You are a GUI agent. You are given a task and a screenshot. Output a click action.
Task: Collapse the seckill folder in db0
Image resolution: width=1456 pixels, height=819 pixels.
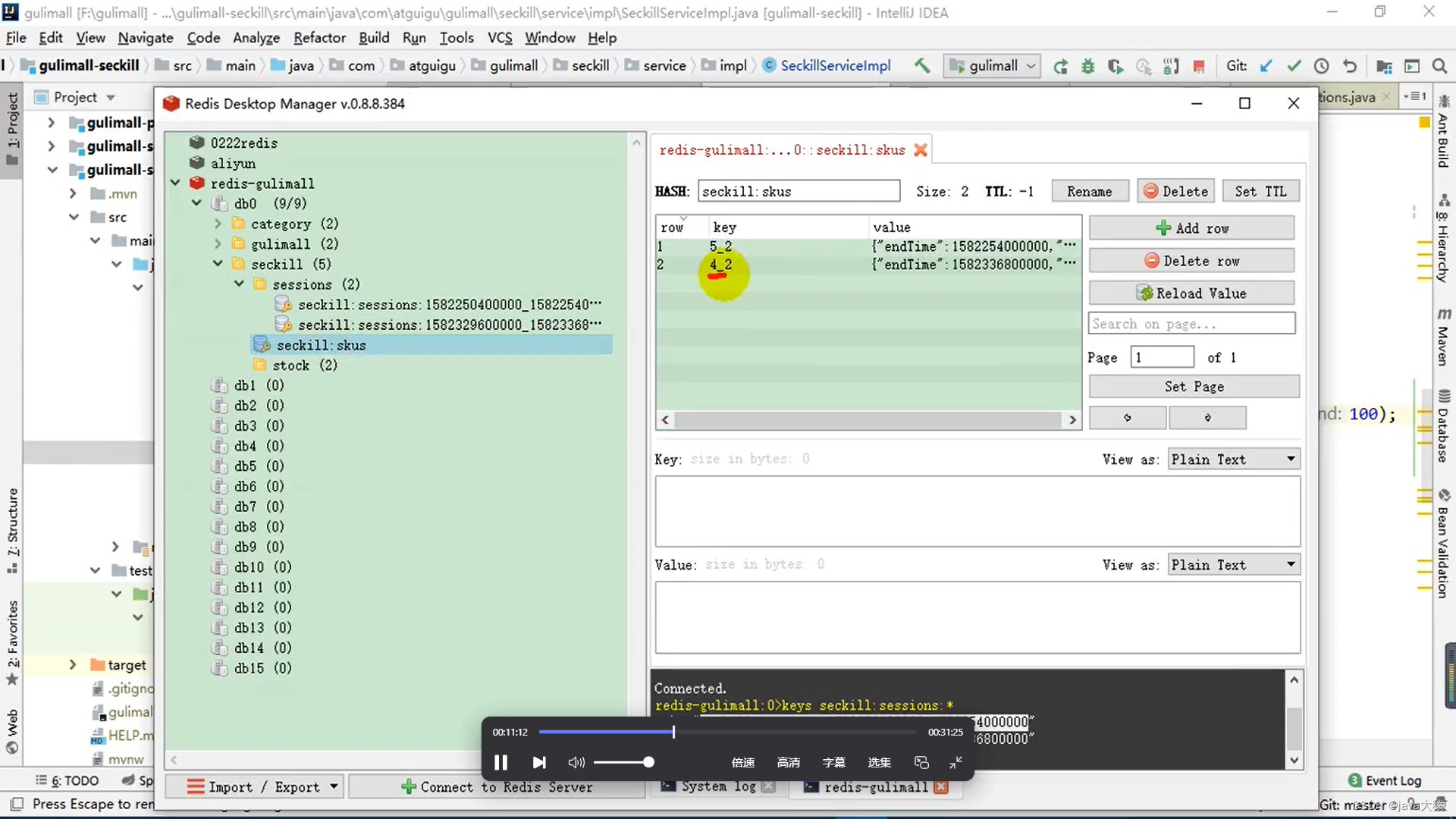click(x=218, y=264)
